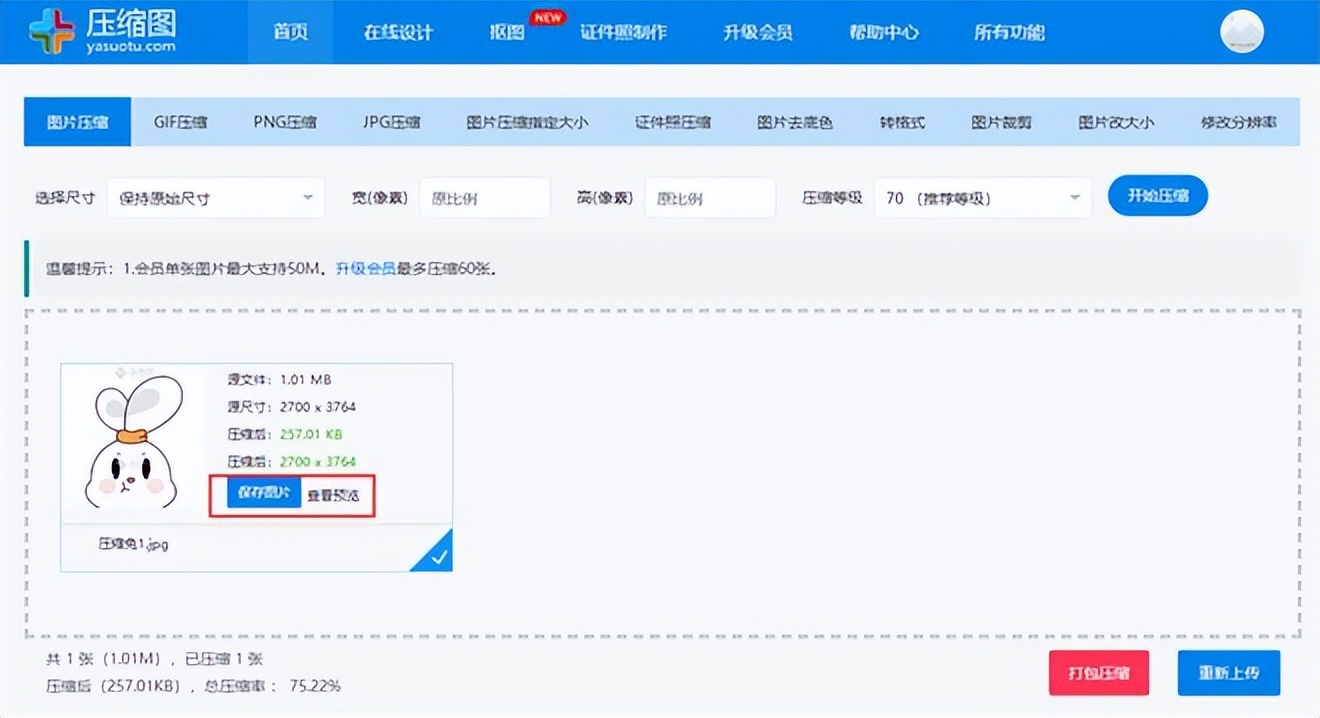The height and width of the screenshot is (718, 1320).
Task: Open 所有功能 in the top navigation
Action: point(1008,32)
